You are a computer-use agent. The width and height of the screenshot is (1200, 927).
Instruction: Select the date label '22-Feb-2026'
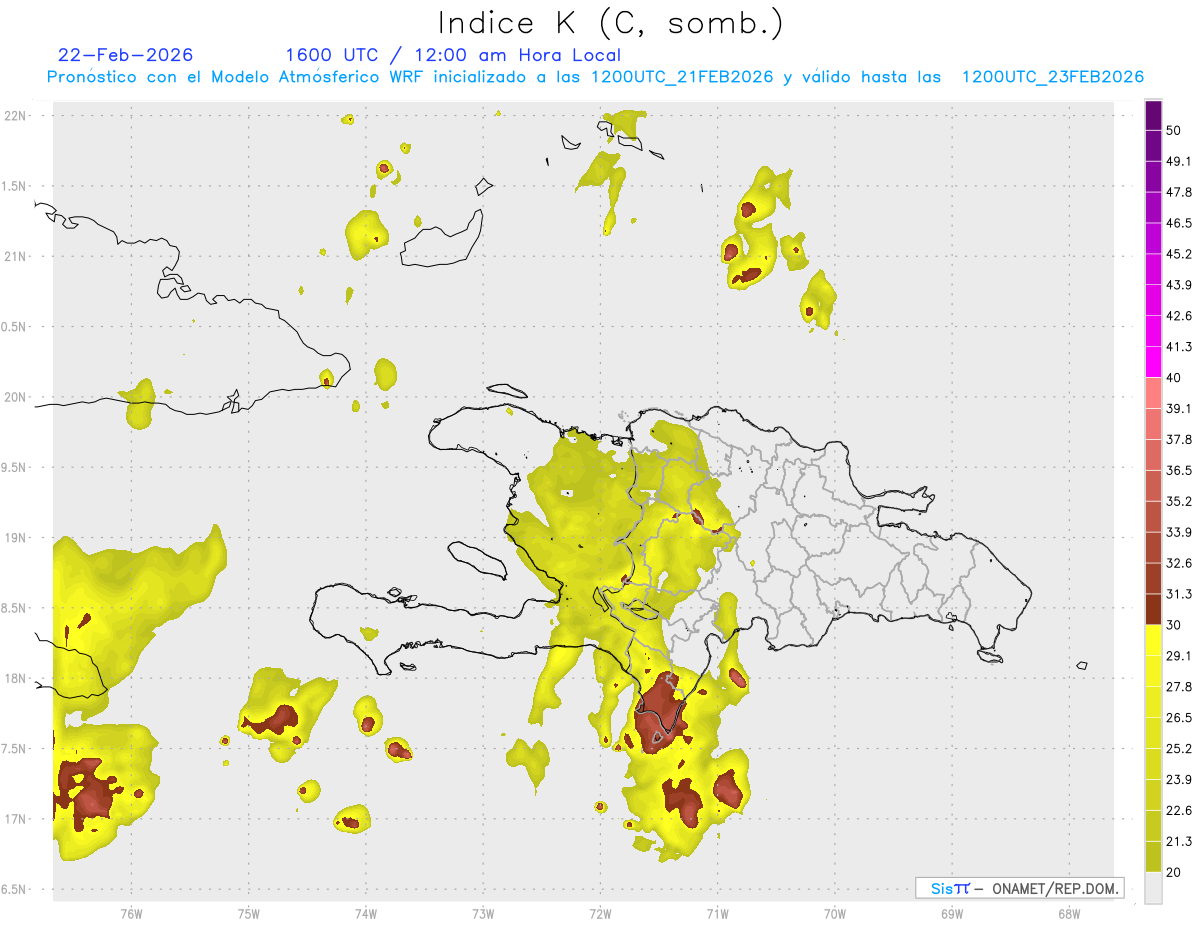coord(126,55)
